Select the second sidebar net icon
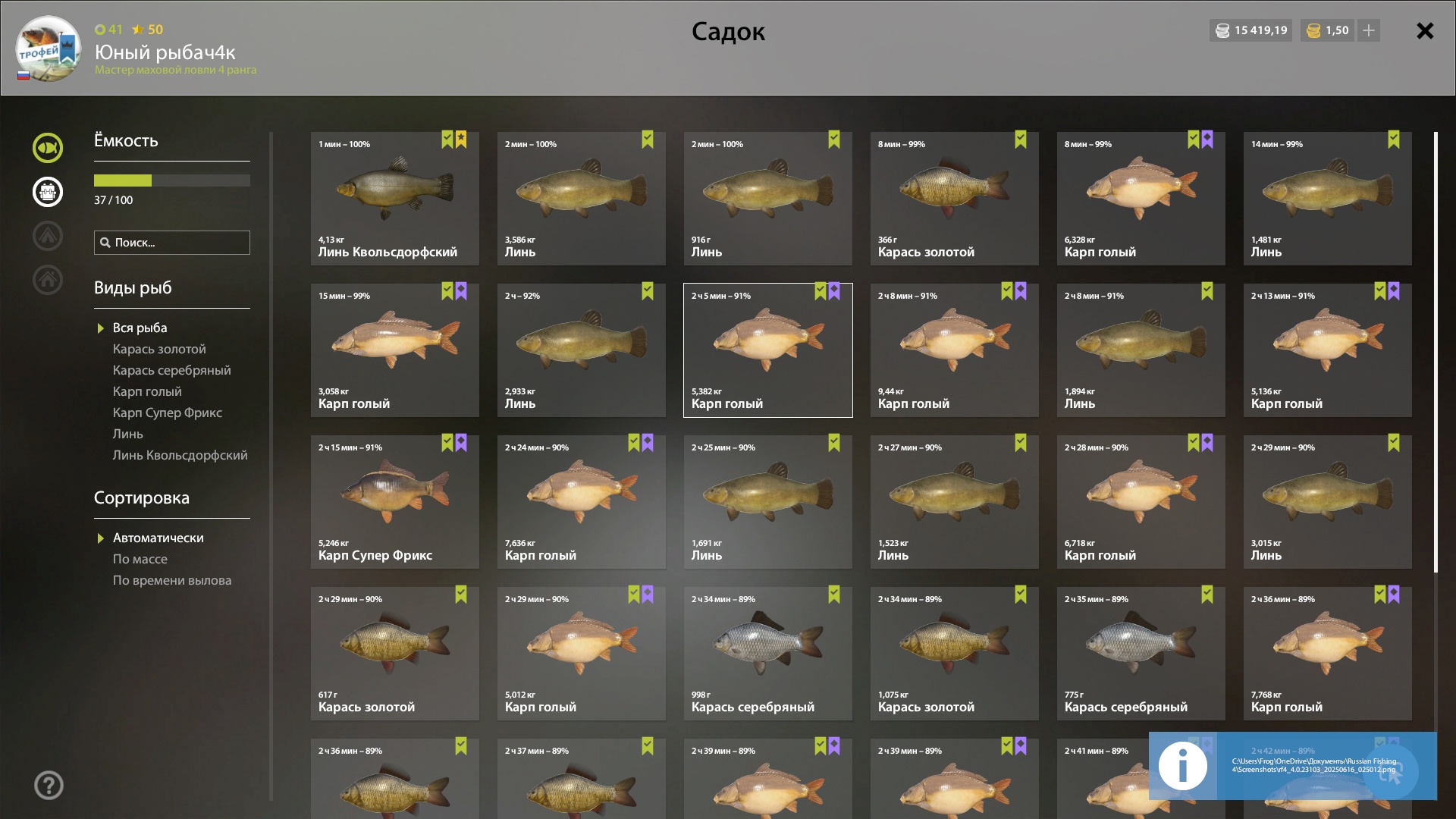Screen dimensions: 1456x819 click(x=48, y=192)
